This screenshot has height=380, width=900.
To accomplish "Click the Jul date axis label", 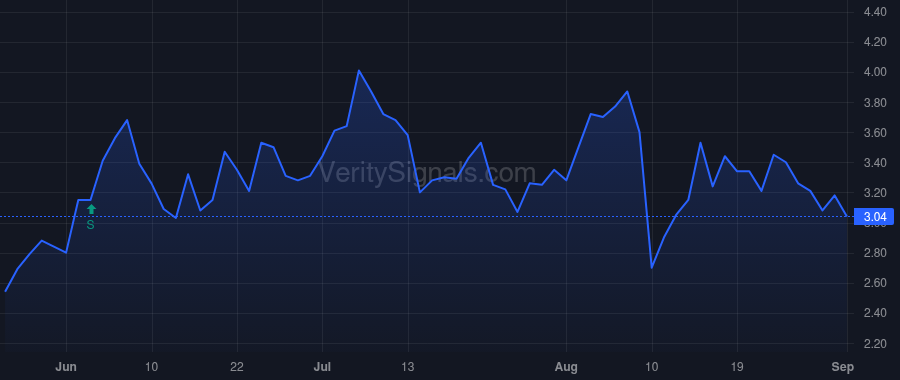I will tap(323, 367).
